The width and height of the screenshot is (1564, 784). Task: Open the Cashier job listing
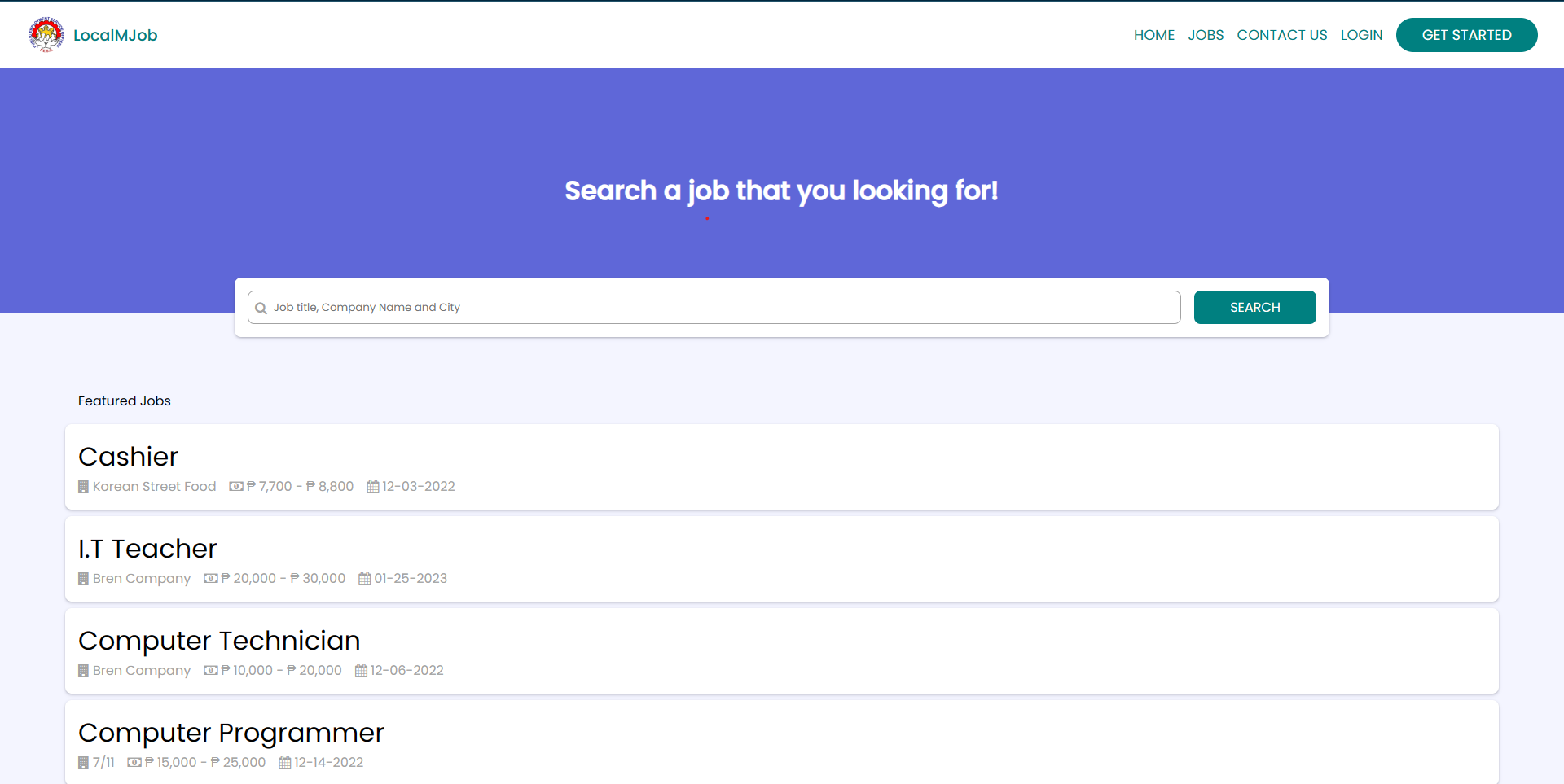point(128,457)
